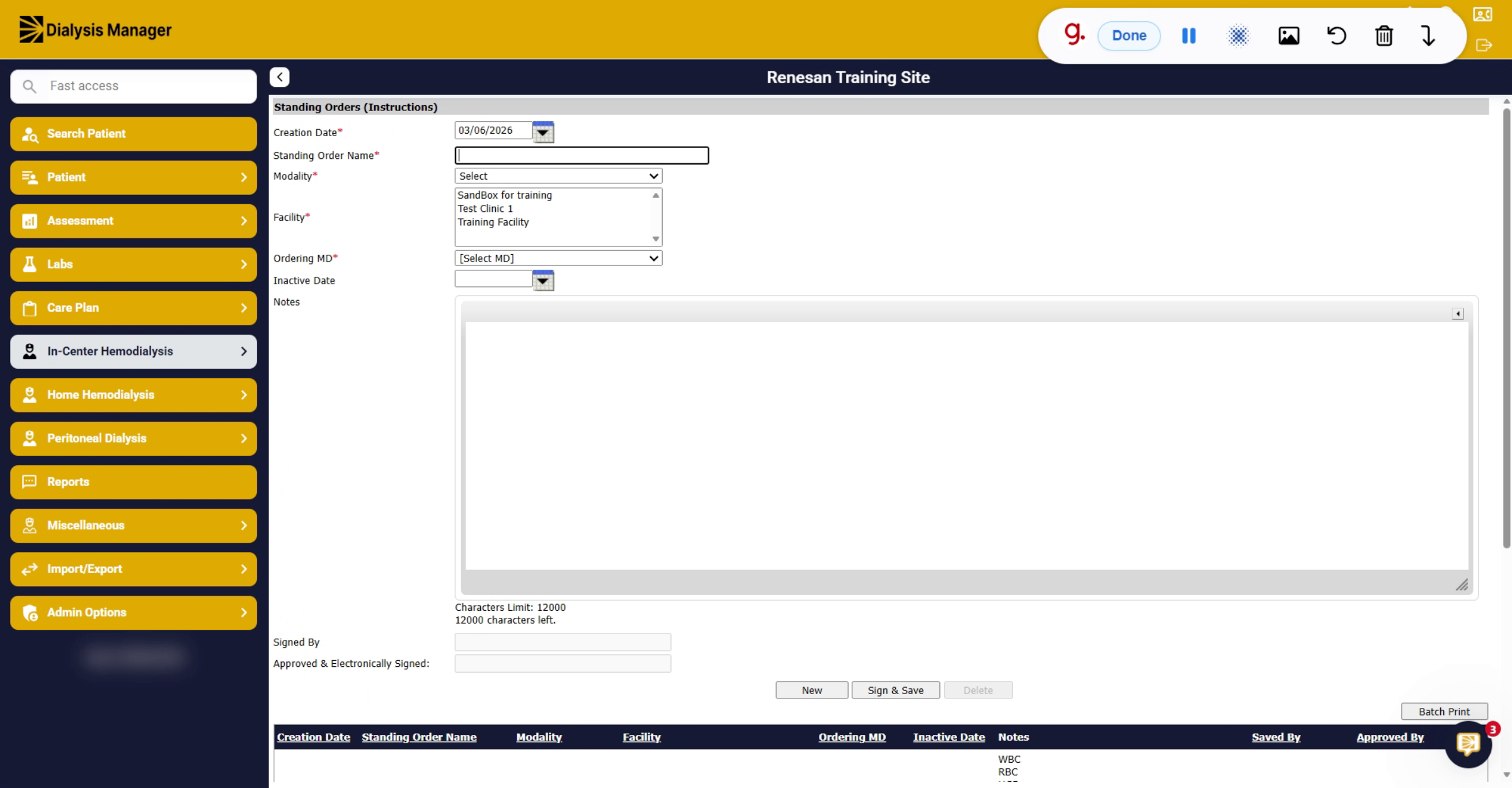The width and height of the screenshot is (1512, 788).
Task: Open the Modality dropdown
Action: [x=558, y=176]
